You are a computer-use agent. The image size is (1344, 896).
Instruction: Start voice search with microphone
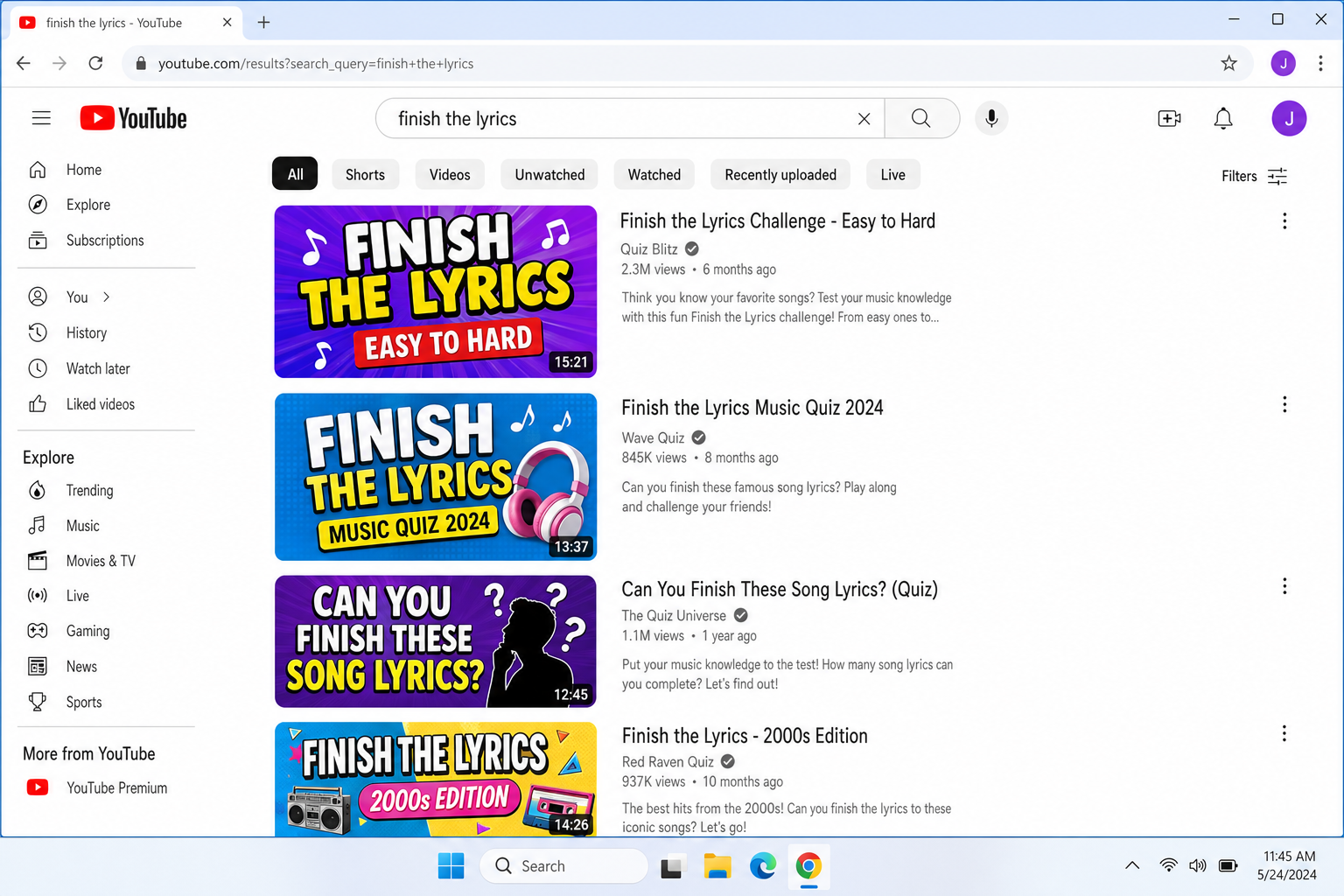click(991, 118)
